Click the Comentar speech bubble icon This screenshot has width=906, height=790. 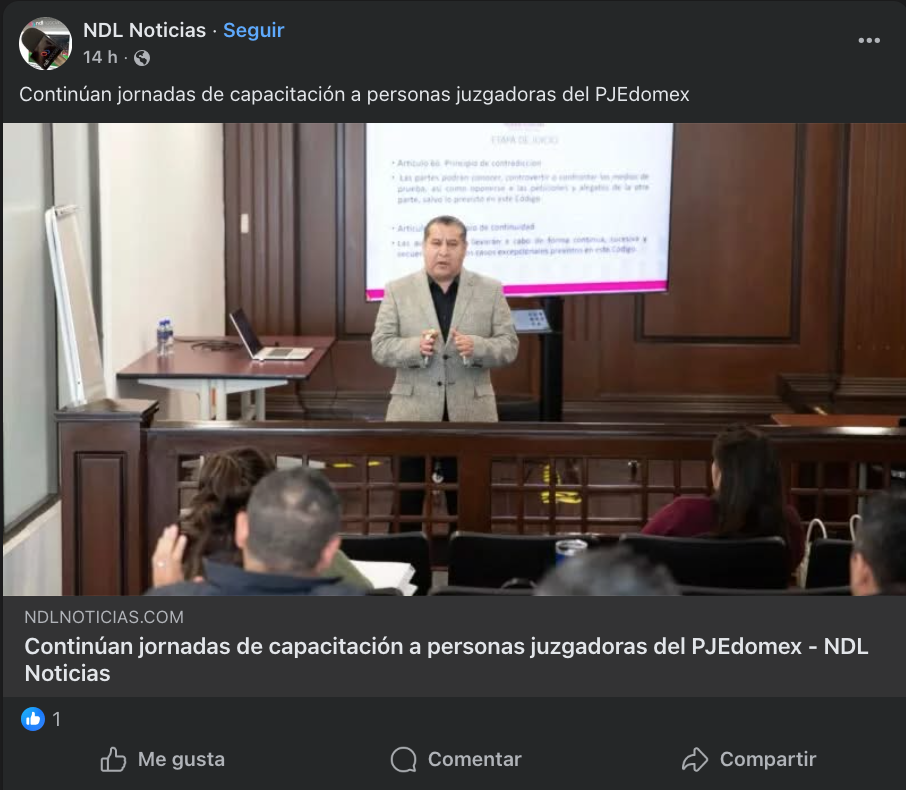coord(403,759)
